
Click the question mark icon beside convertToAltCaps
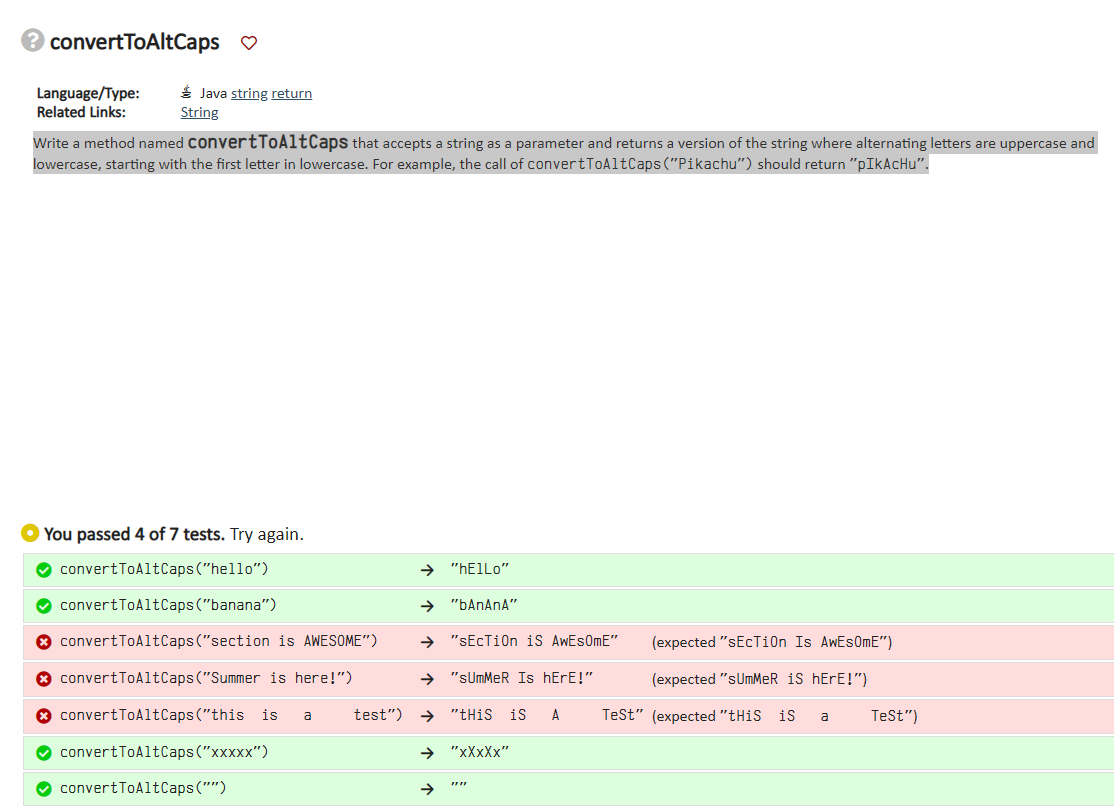32,42
